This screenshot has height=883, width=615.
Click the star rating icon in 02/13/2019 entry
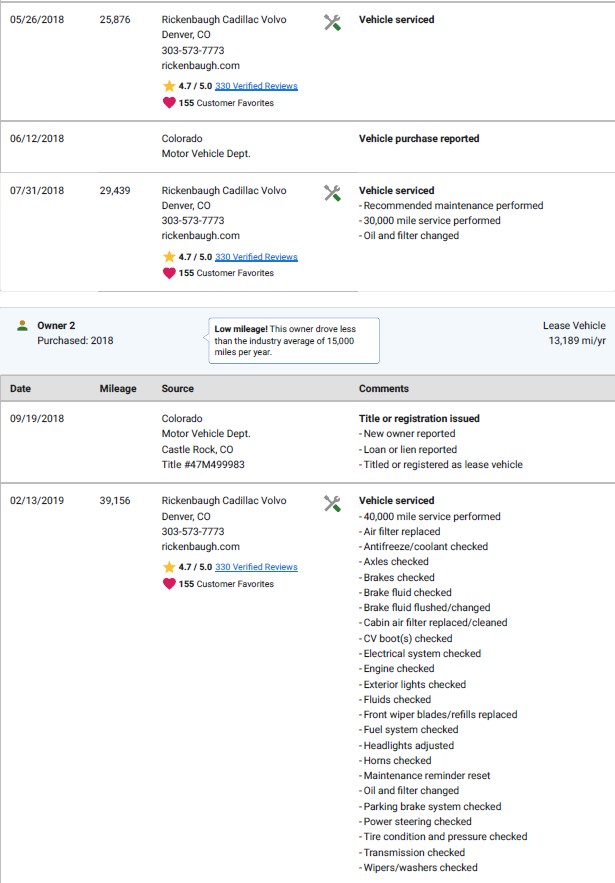pos(169,567)
